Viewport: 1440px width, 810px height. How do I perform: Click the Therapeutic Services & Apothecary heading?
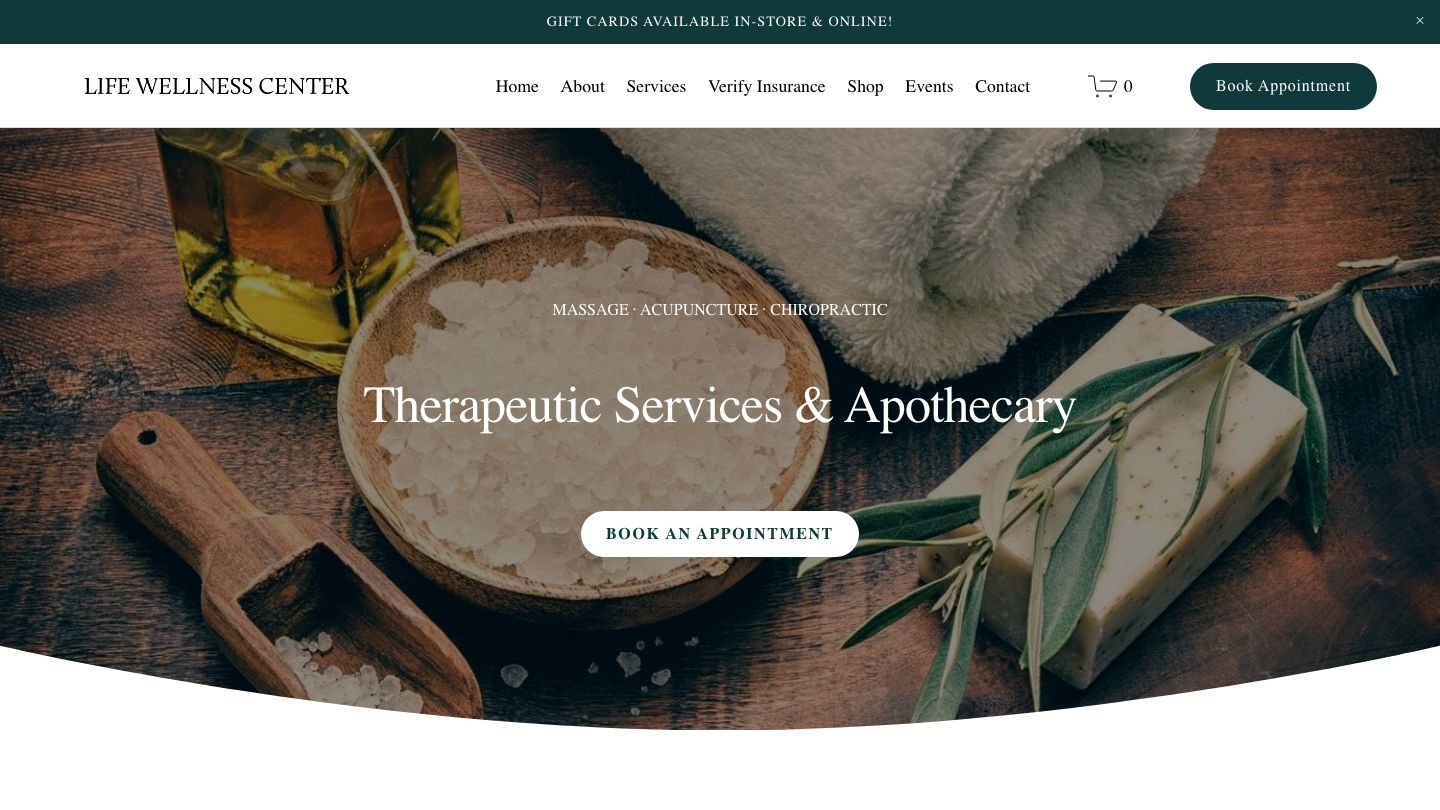tap(719, 406)
